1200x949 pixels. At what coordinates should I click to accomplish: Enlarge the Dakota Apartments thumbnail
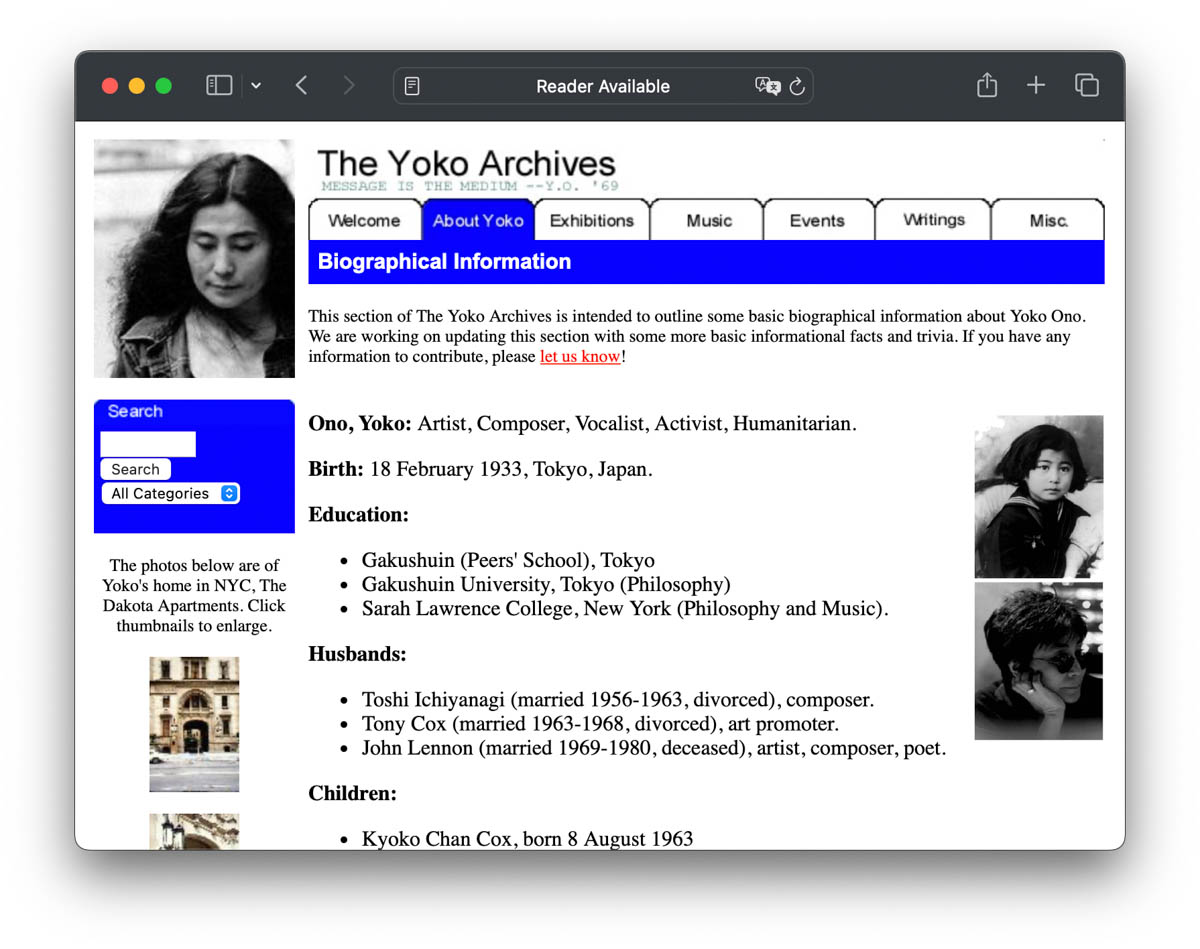[x=193, y=723]
